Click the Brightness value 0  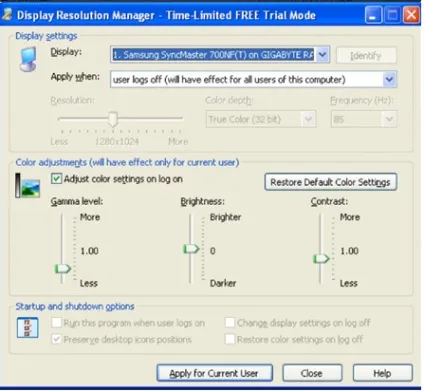click(213, 251)
